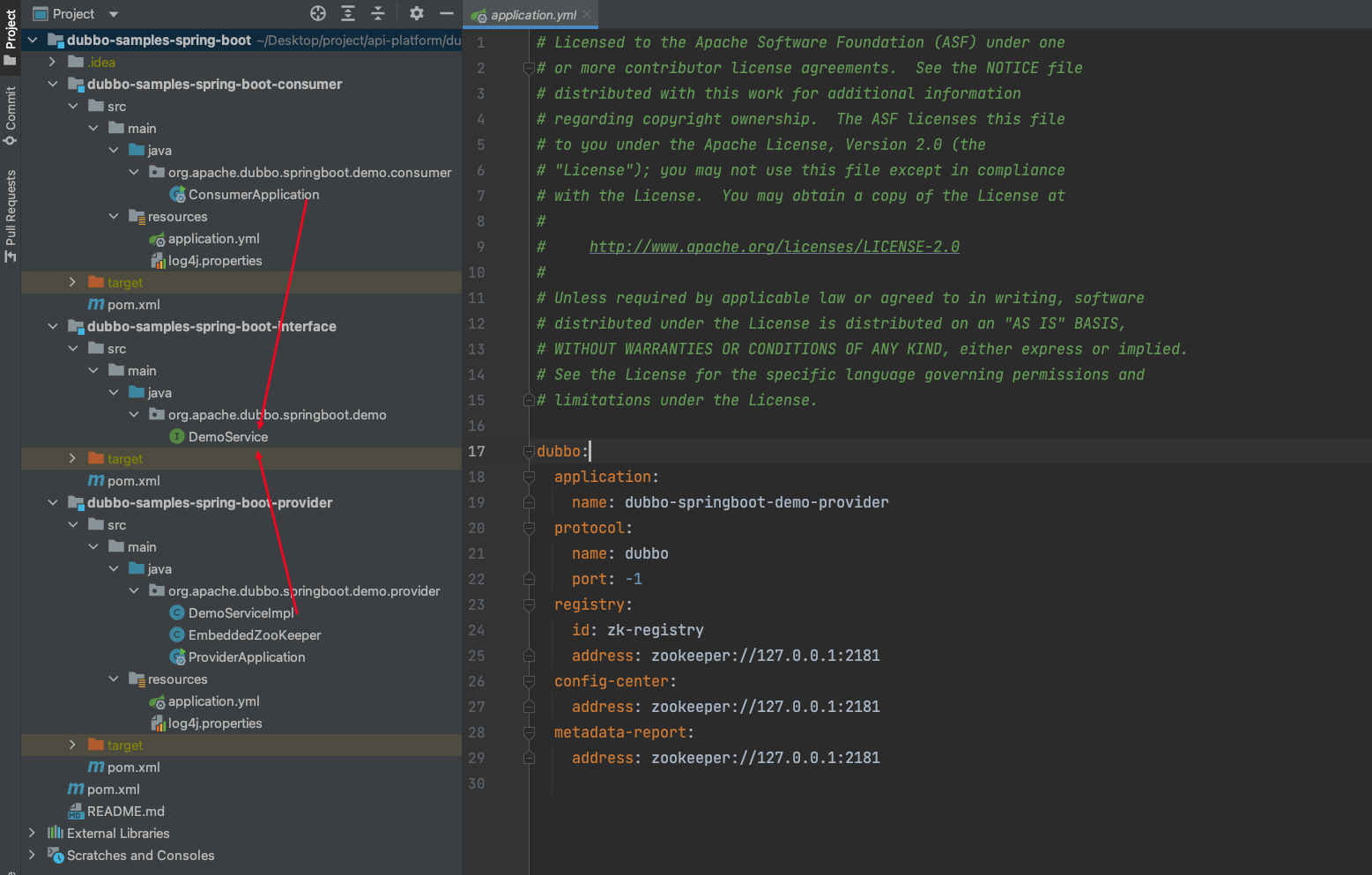Screen dimensions: 1372x875
Task: Close the application.yml editor tab
Action: (x=587, y=15)
